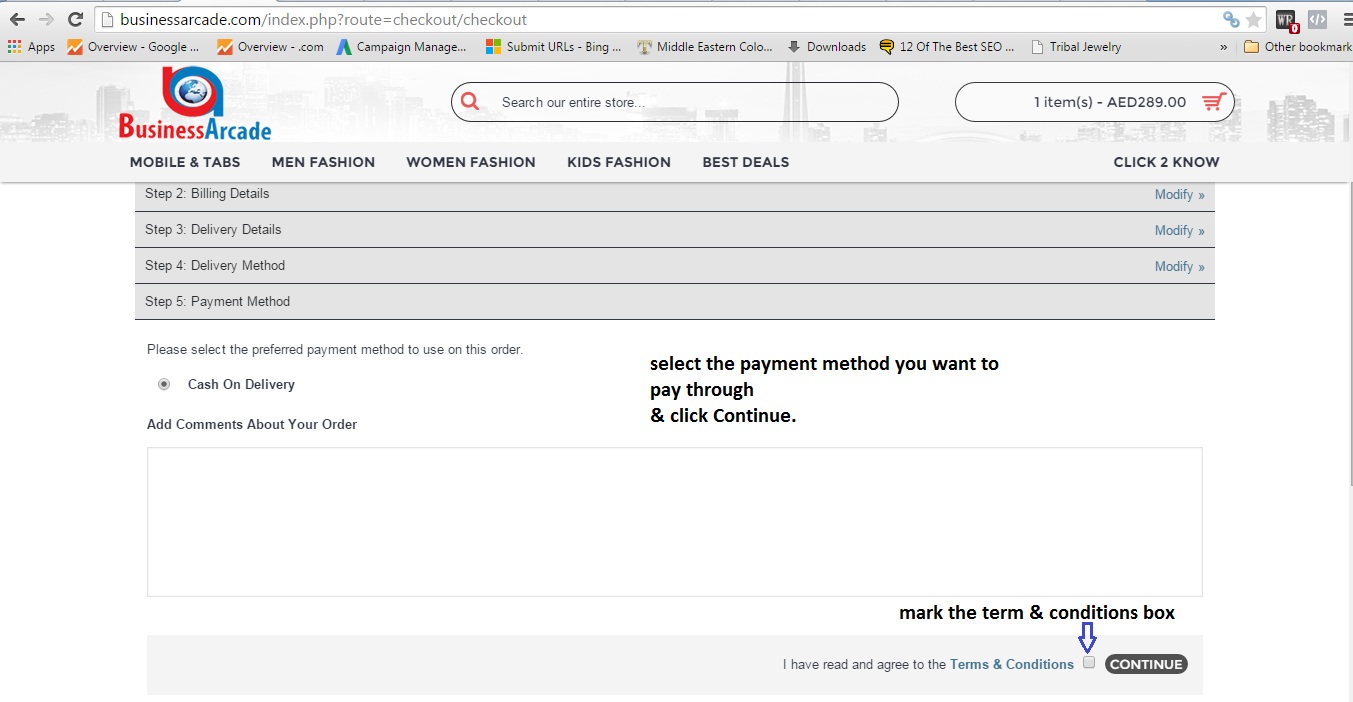
Task: Open the Submit URLs - Bing bookmark
Action: (553, 47)
